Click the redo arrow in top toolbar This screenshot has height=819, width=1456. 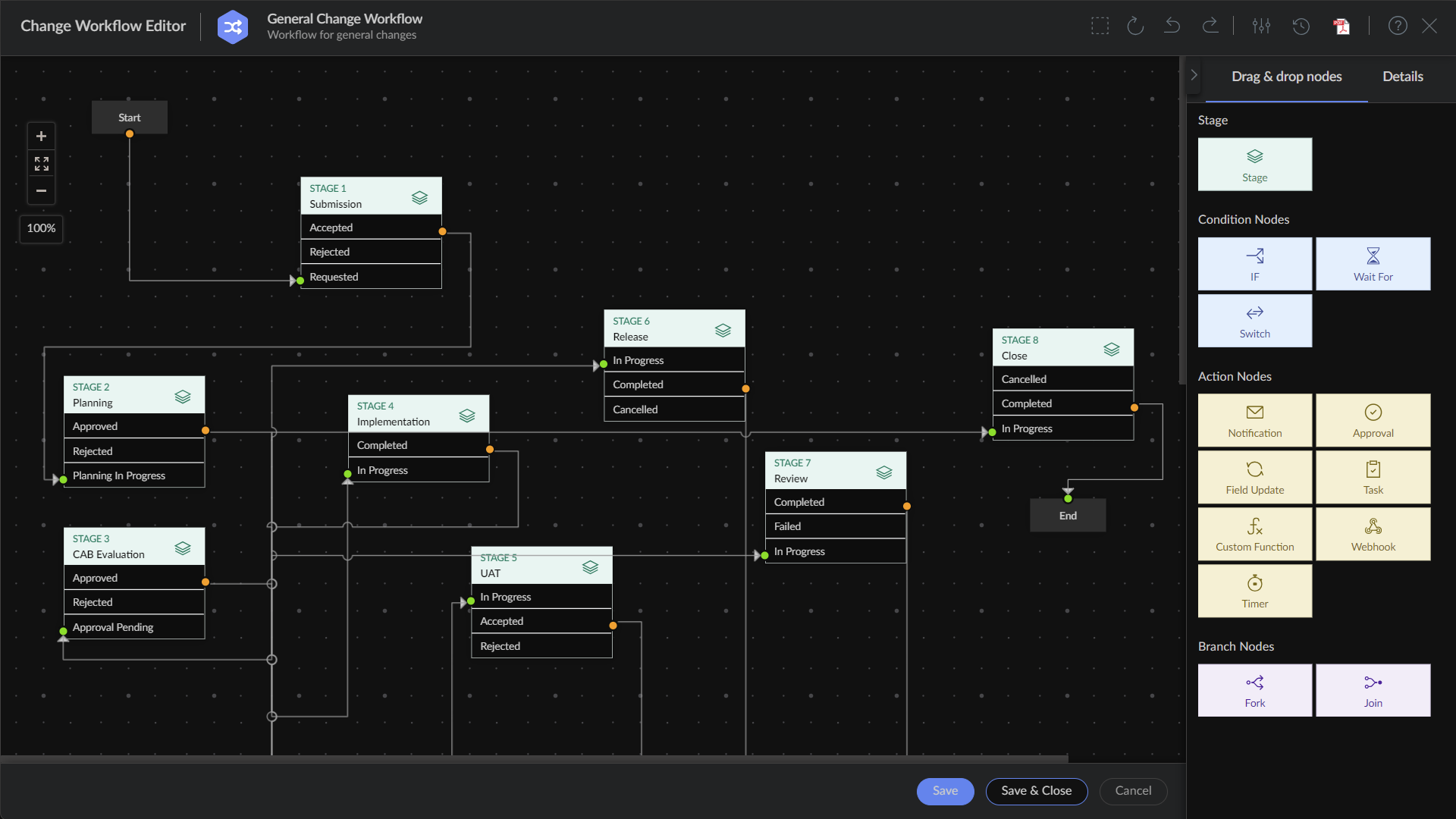point(1210,26)
